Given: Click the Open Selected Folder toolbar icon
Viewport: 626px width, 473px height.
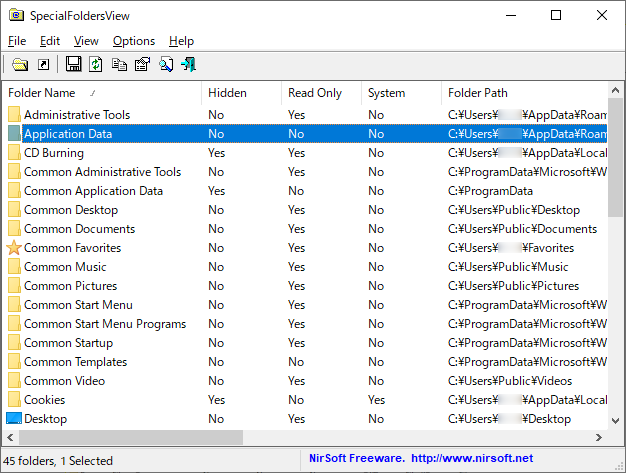Looking at the screenshot, I should point(20,65).
